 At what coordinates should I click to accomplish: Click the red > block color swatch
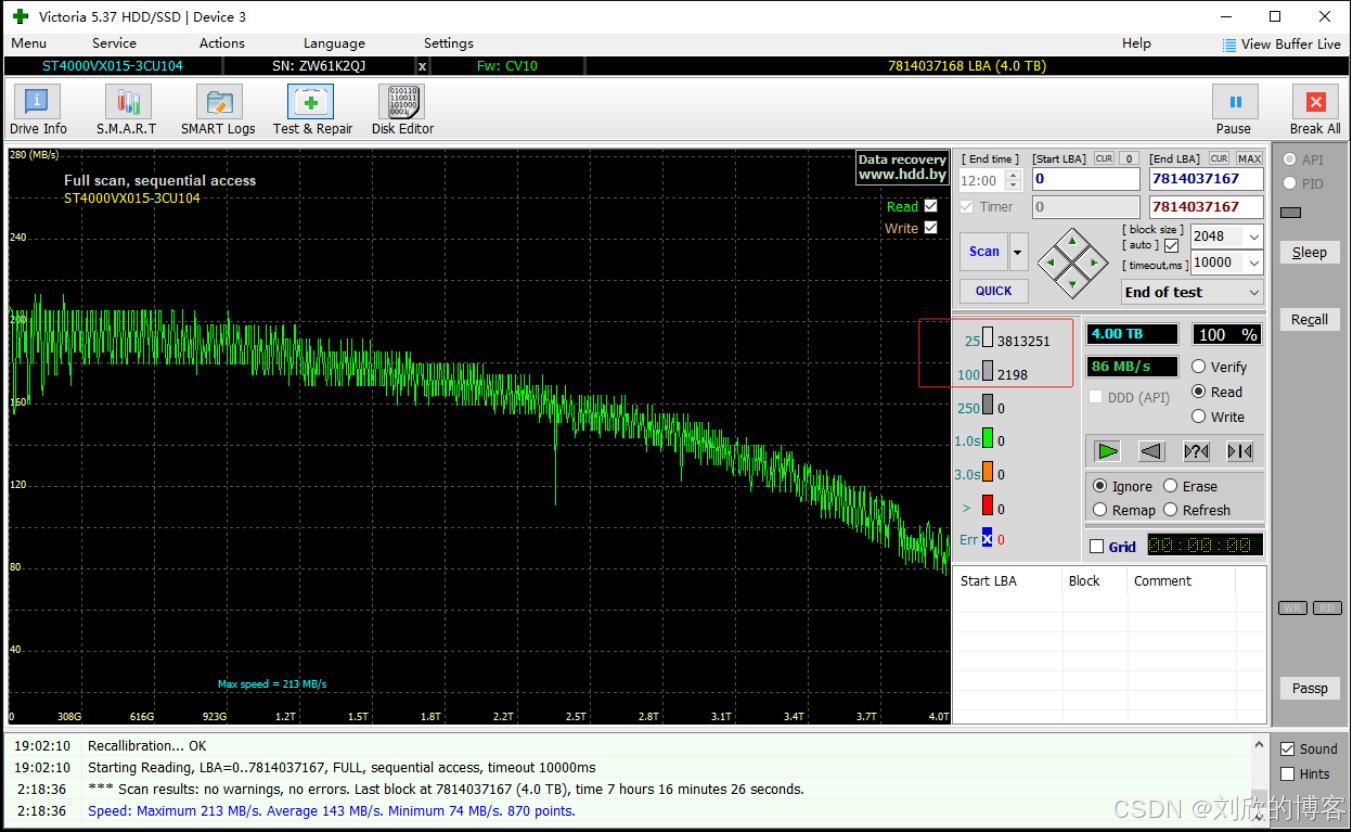pyautogui.click(x=987, y=506)
